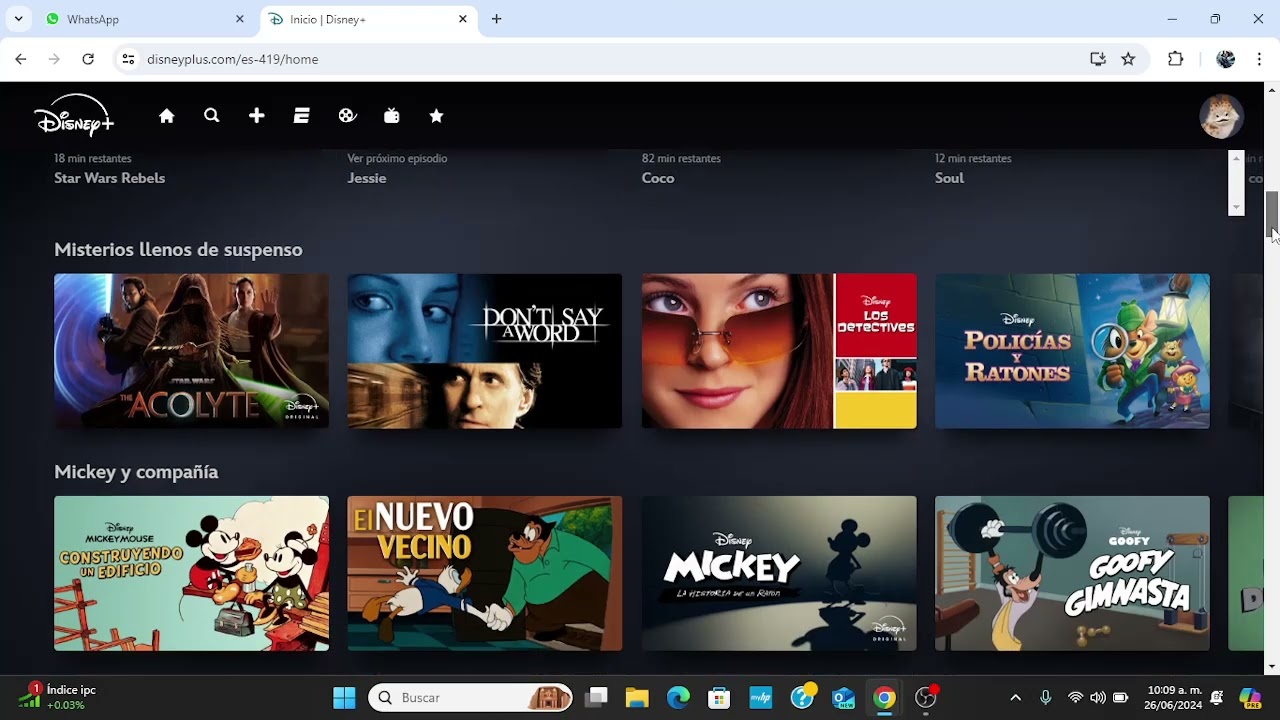Click the Misterios llenos de suspenso heading

point(178,250)
